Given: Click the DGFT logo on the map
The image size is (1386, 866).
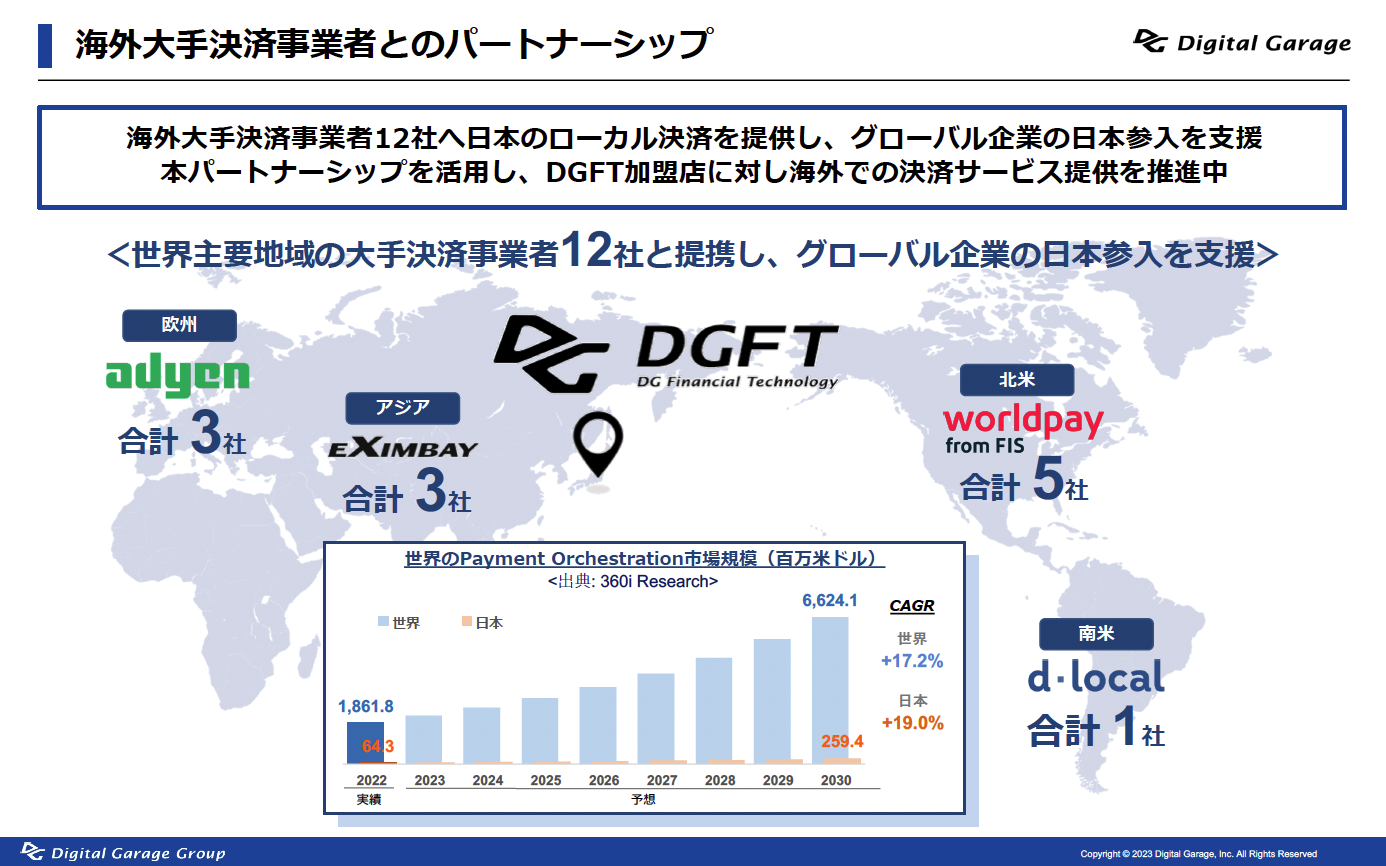Looking at the screenshot, I should tap(665, 355).
